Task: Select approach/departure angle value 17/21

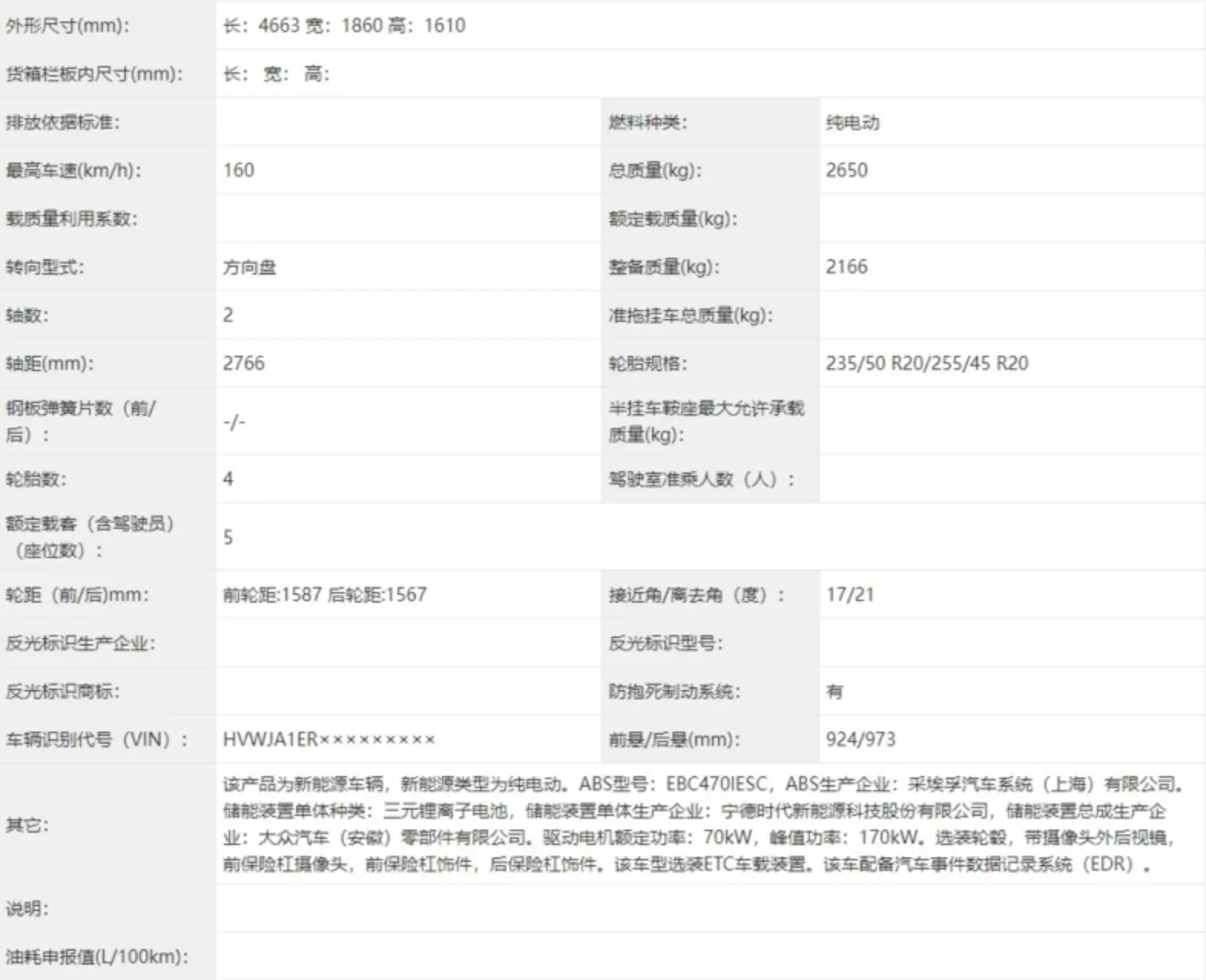Action: (850, 594)
